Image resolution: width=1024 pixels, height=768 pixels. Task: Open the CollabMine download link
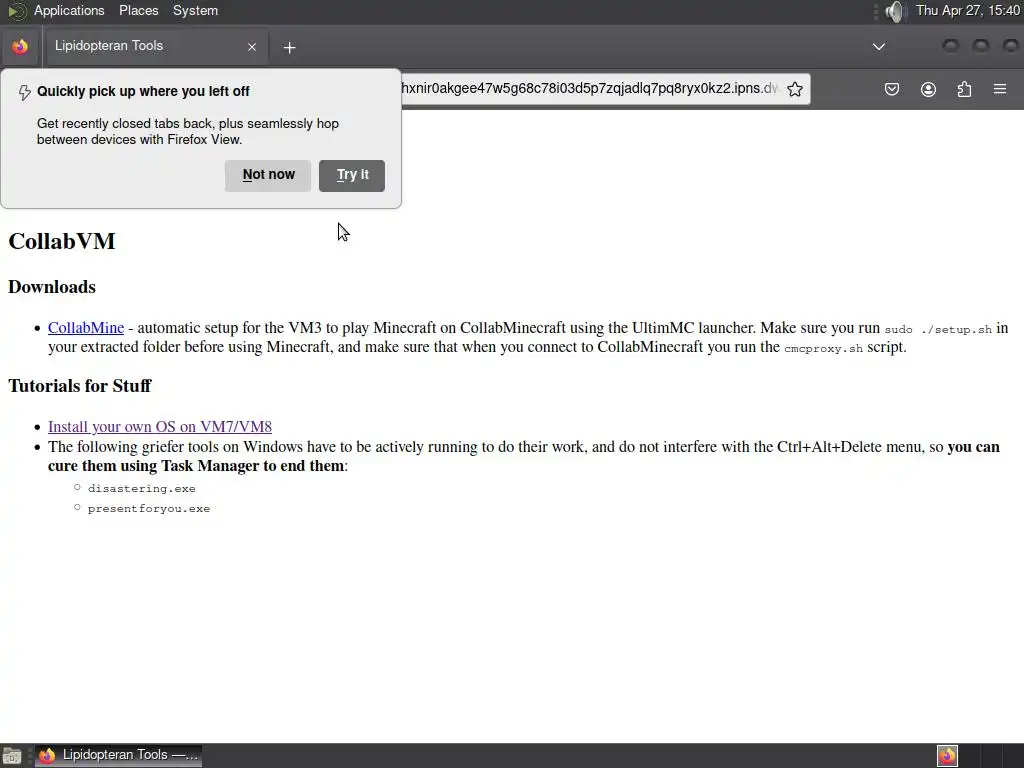pos(86,328)
